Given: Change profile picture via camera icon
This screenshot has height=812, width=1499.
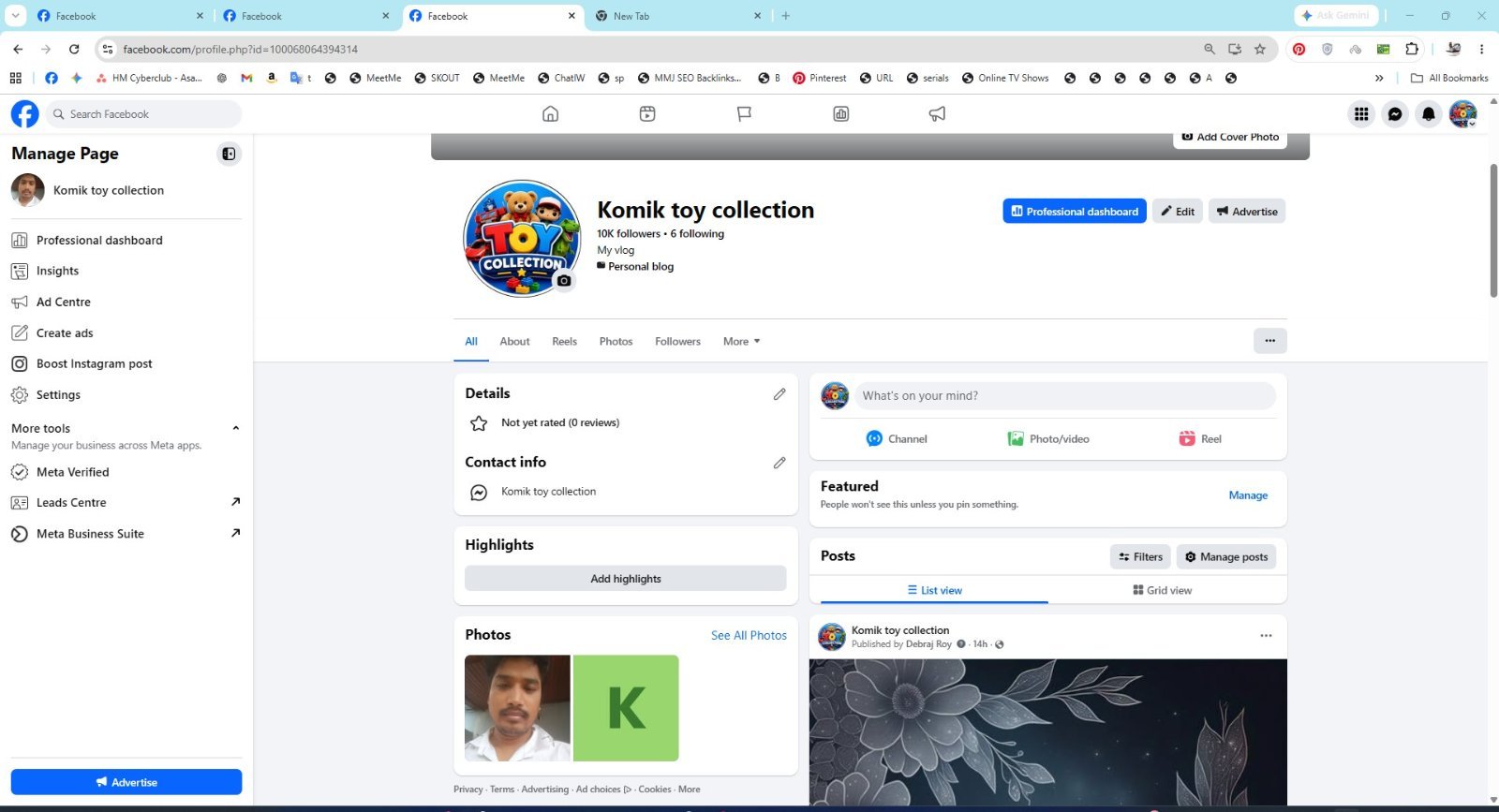Looking at the screenshot, I should (x=564, y=280).
